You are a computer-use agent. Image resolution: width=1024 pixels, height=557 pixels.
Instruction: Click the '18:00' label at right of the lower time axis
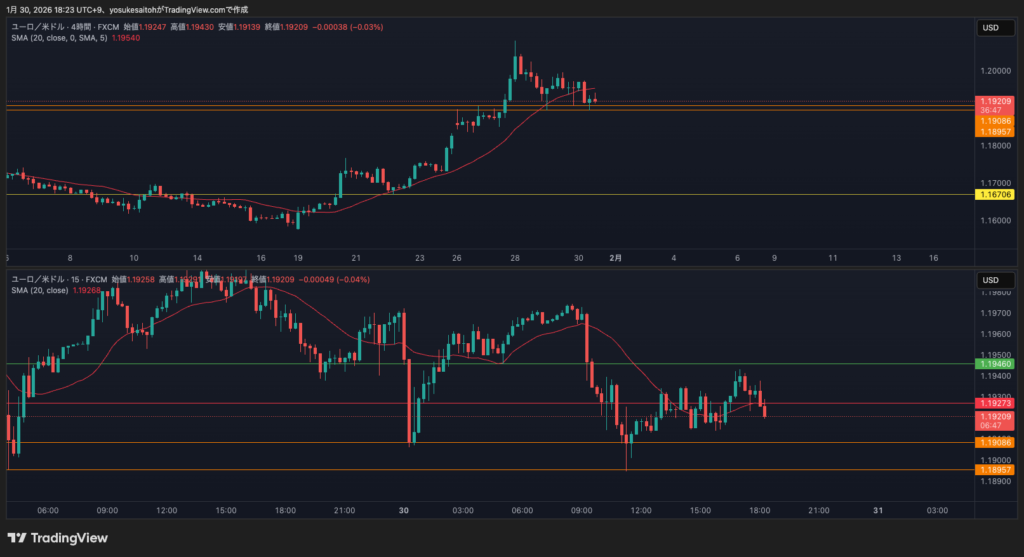(758, 510)
